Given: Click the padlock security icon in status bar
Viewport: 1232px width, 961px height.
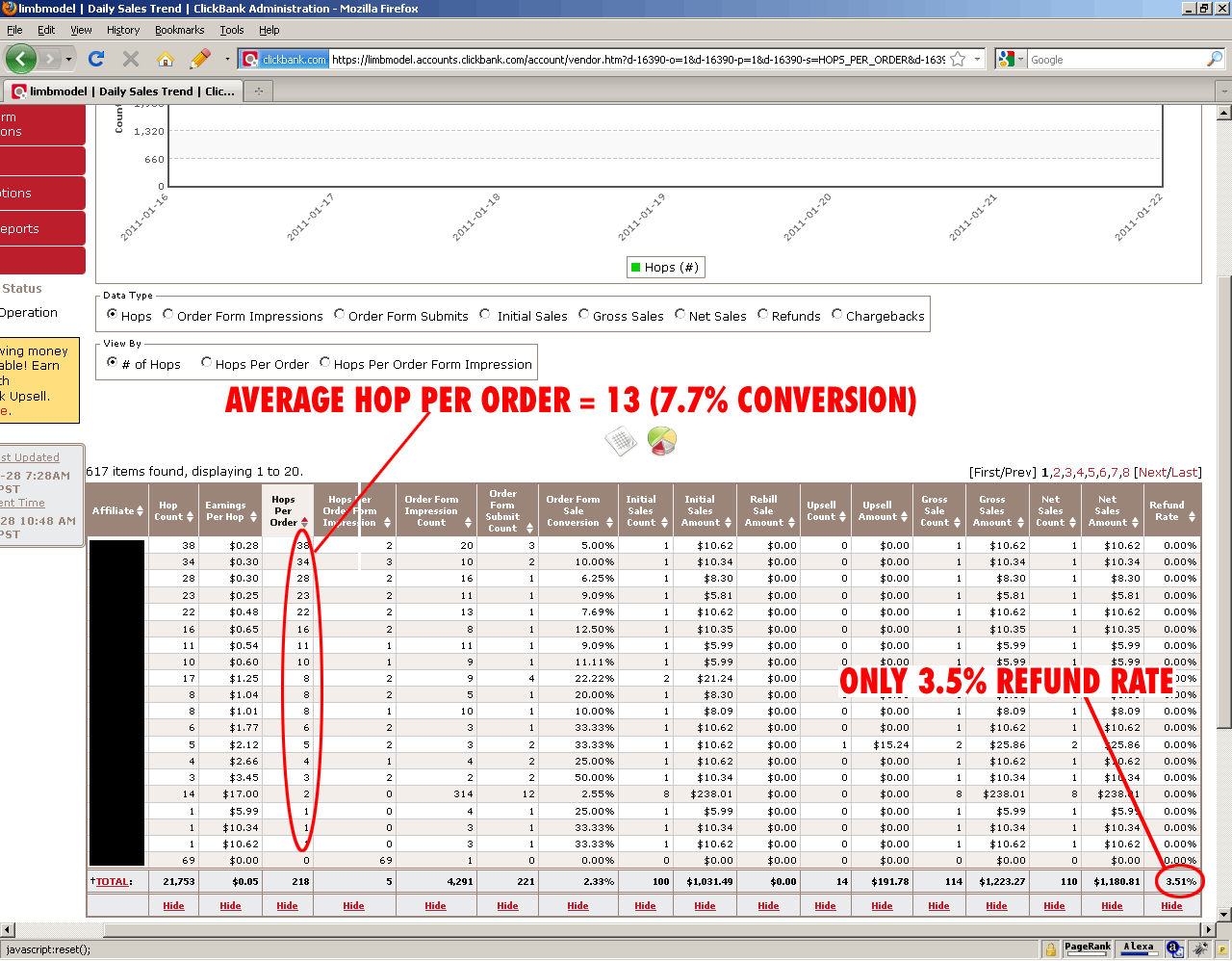Looking at the screenshot, I should pos(1051,948).
